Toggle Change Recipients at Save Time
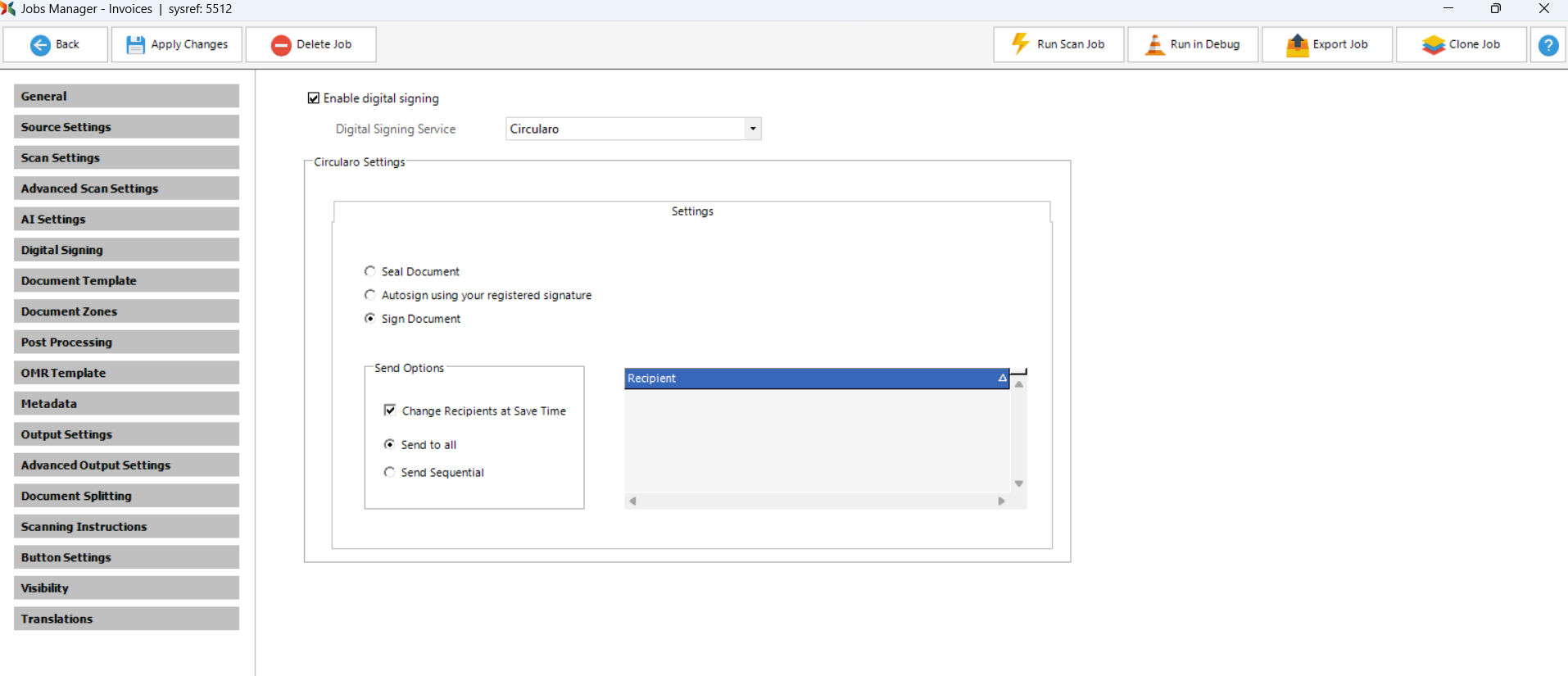 390,411
